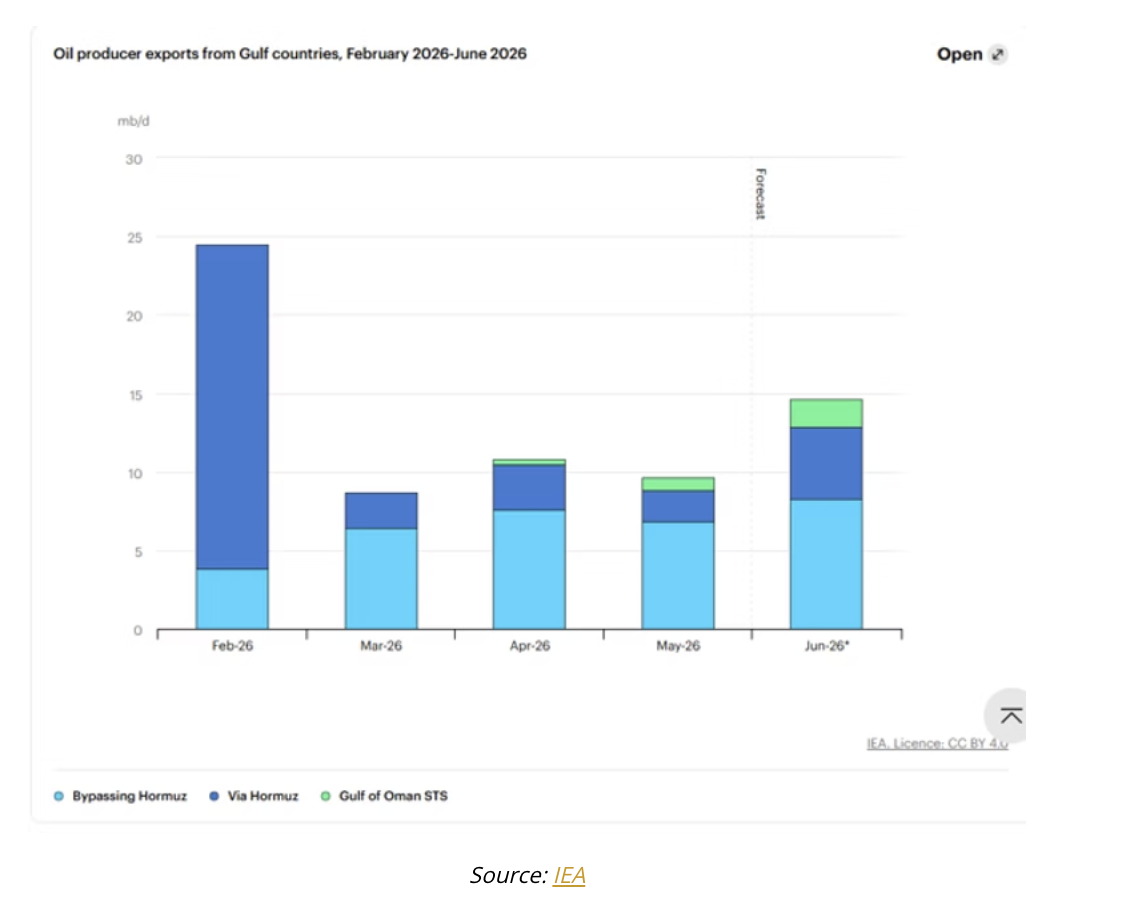1134x904 pixels.
Task: Click the vertical Forecast label
Action: point(760,194)
